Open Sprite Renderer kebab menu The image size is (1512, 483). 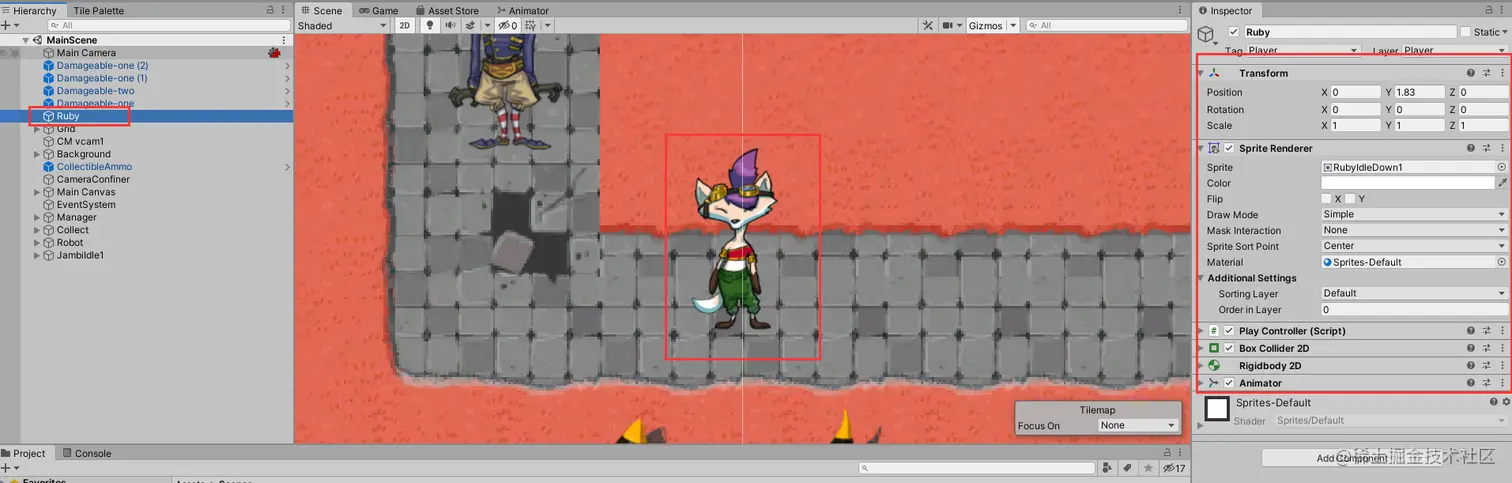(1502, 148)
